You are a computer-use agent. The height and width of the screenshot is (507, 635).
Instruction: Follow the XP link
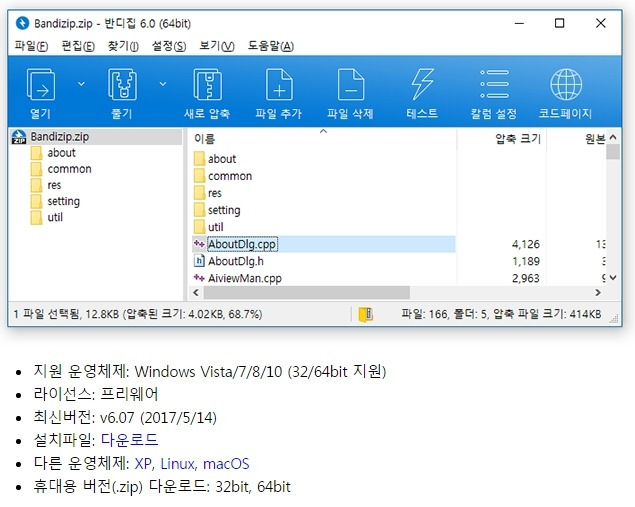(x=143, y=464)
